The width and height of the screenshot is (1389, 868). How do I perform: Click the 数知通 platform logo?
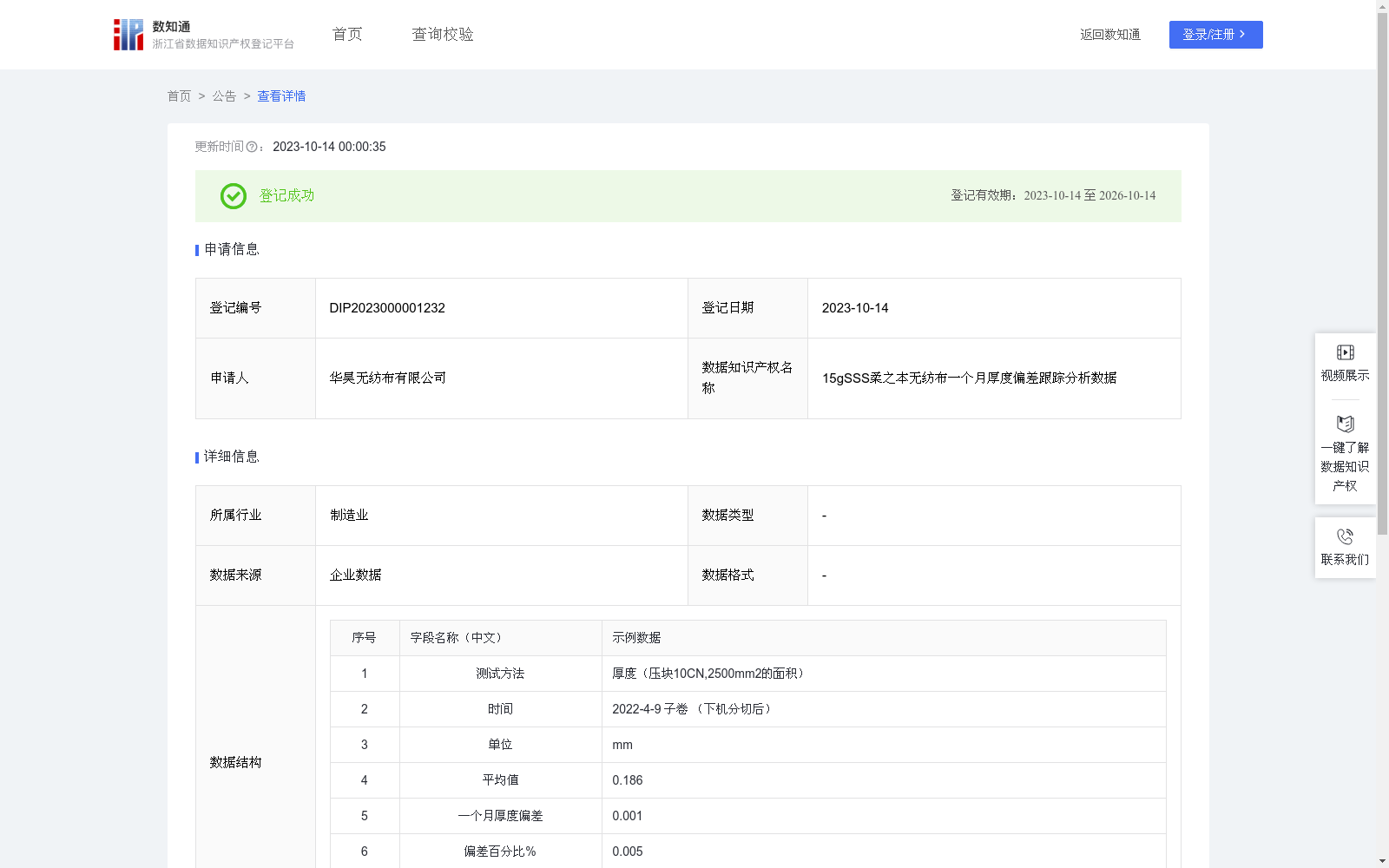tap(204, 35)
